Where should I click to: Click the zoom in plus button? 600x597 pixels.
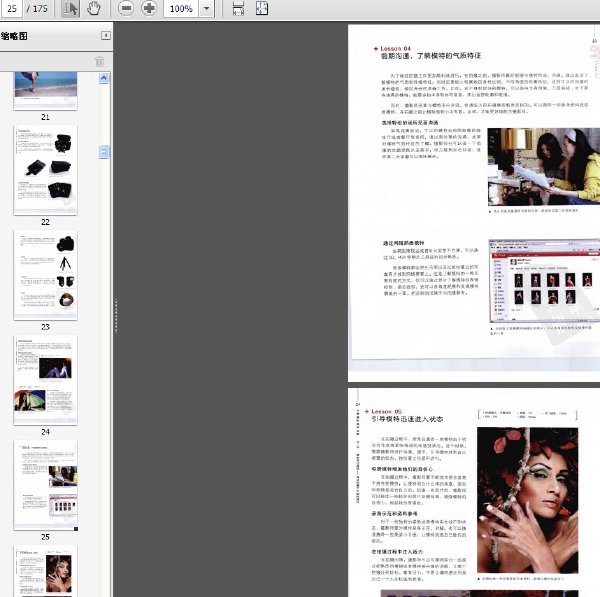149,8
